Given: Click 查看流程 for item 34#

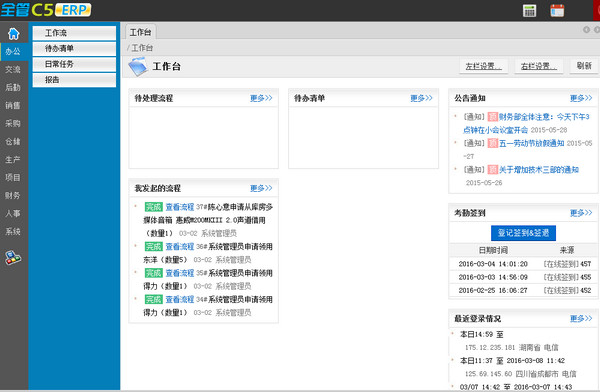Looking at the screenshot, I should click(x=179, y=299).
